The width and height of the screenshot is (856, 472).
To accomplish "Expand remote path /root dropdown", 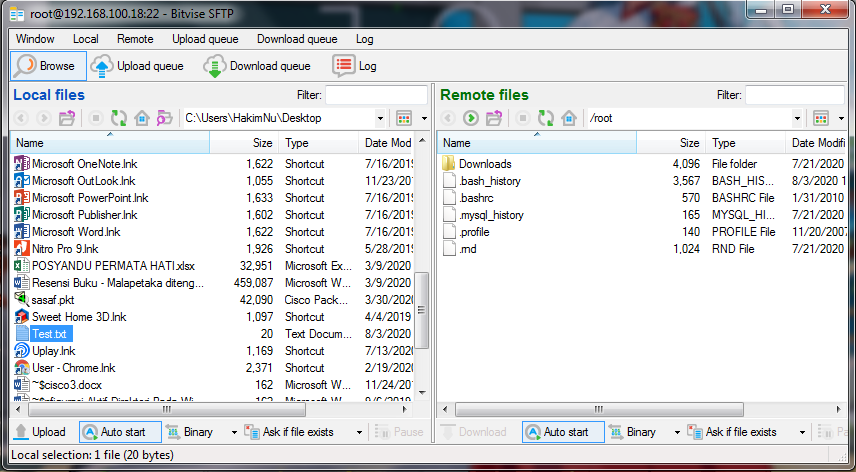I will click(x=797, y=118).
